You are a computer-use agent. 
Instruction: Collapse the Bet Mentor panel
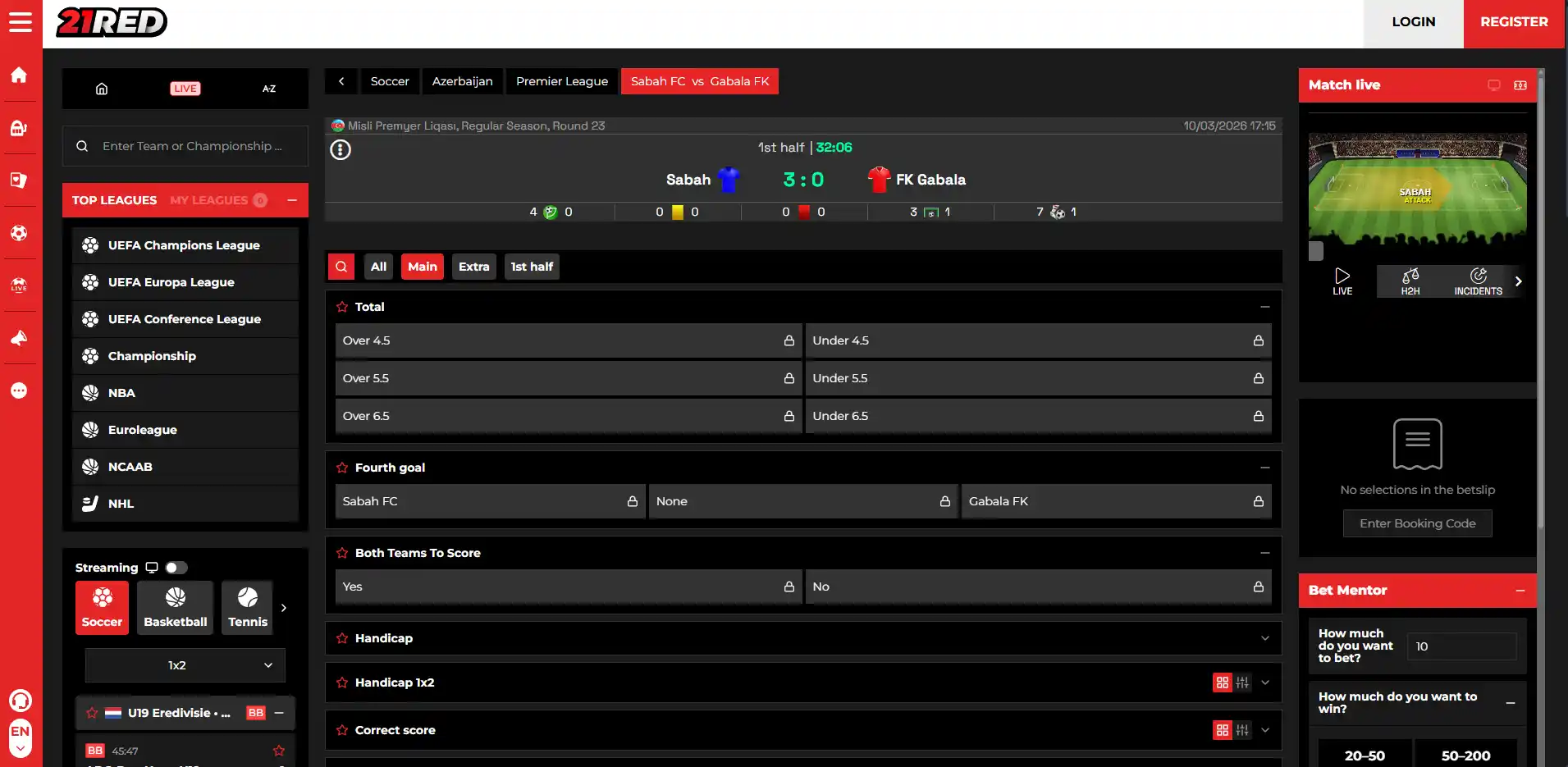coord(1520,591)
